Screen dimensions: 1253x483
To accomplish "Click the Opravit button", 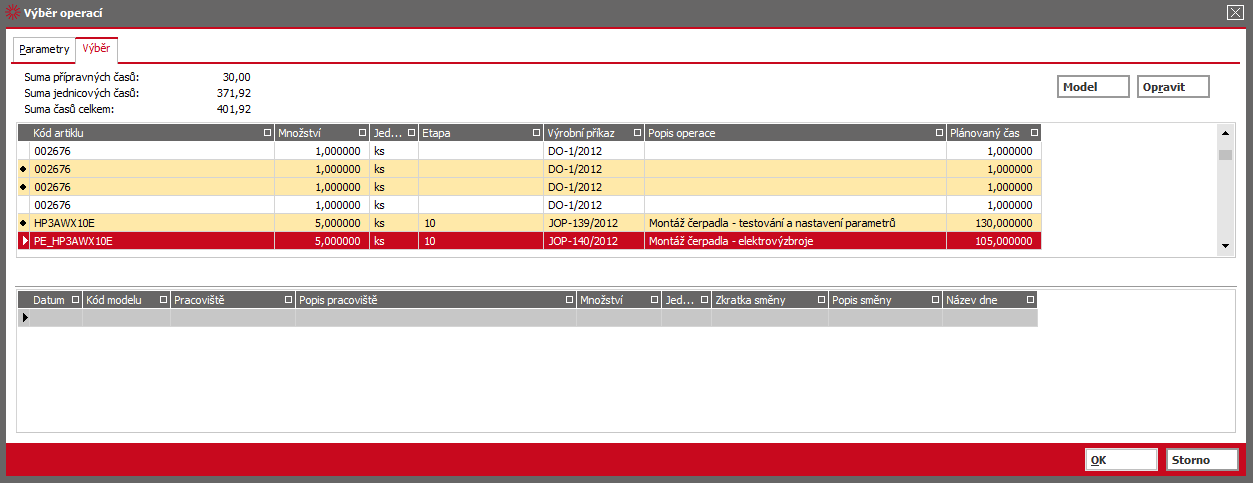I will 1174,87.
